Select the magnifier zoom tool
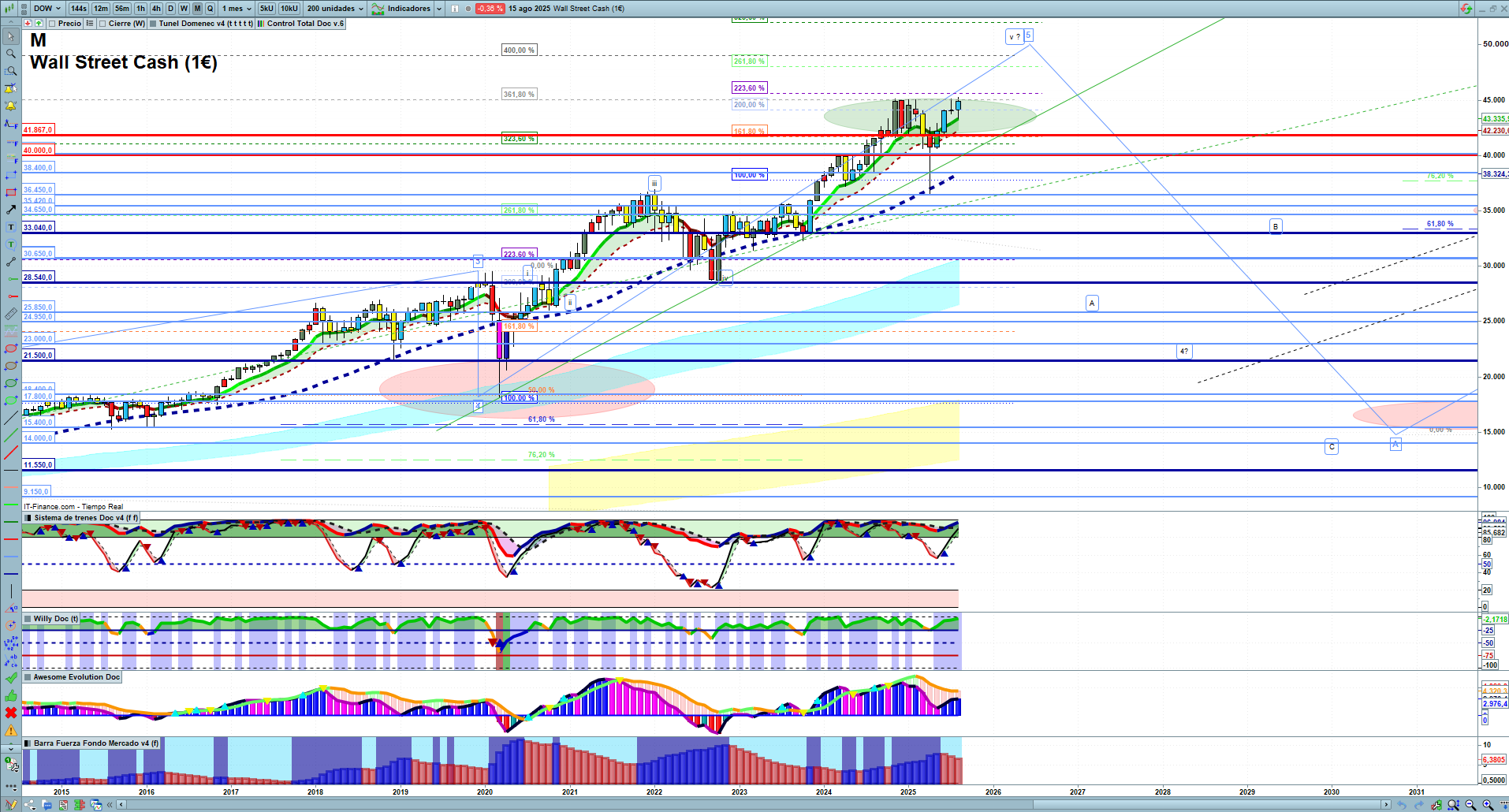 pos(11,54)
